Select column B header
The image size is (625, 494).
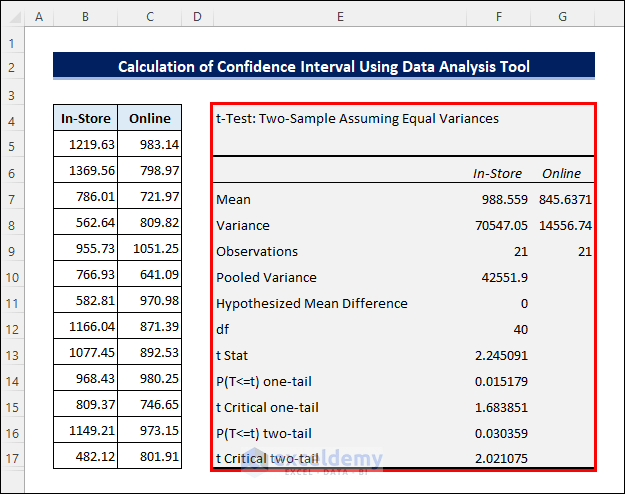[85, 17]
